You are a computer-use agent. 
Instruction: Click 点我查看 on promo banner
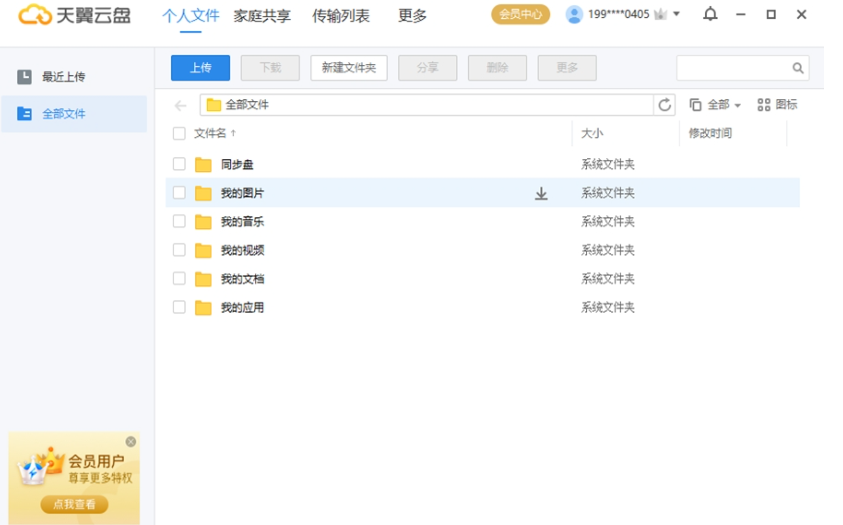74,504
